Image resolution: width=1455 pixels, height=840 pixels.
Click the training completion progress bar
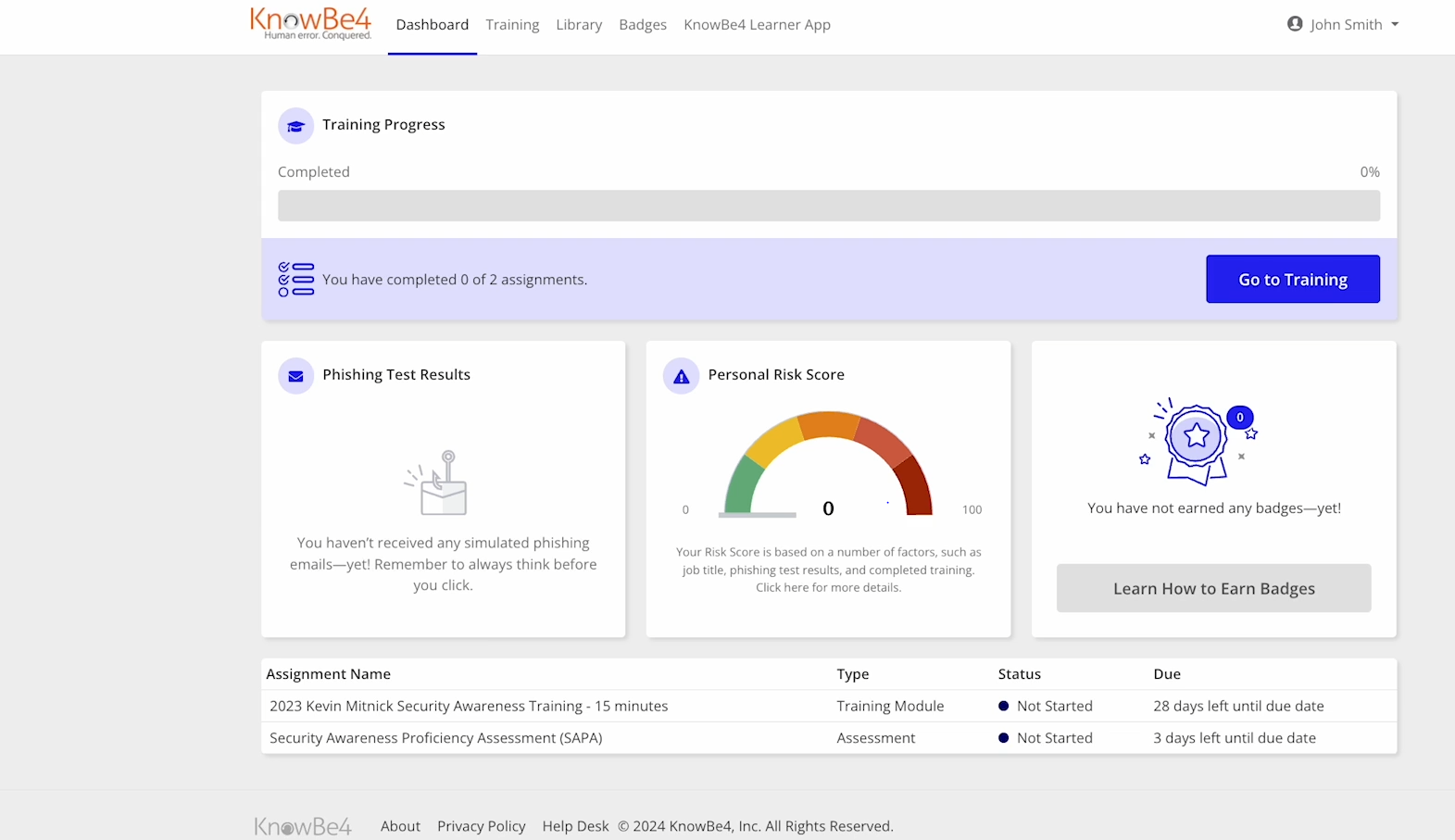828,206
